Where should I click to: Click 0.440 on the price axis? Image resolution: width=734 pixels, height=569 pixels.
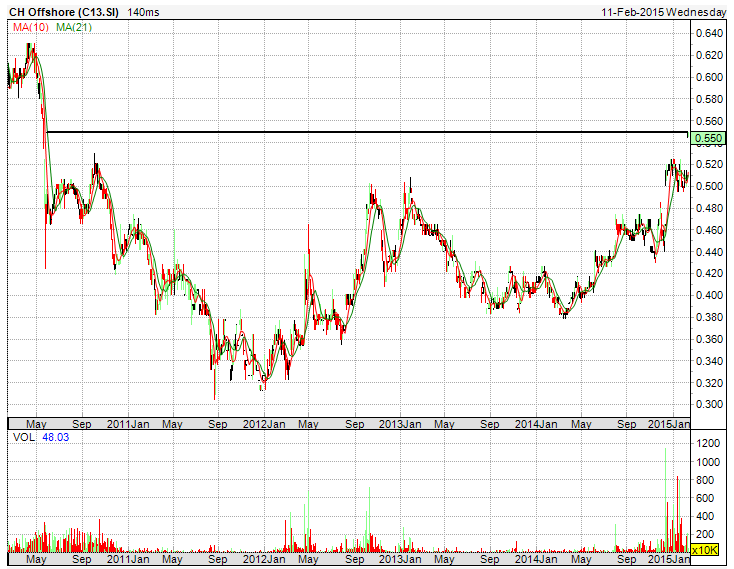[708, 251]
